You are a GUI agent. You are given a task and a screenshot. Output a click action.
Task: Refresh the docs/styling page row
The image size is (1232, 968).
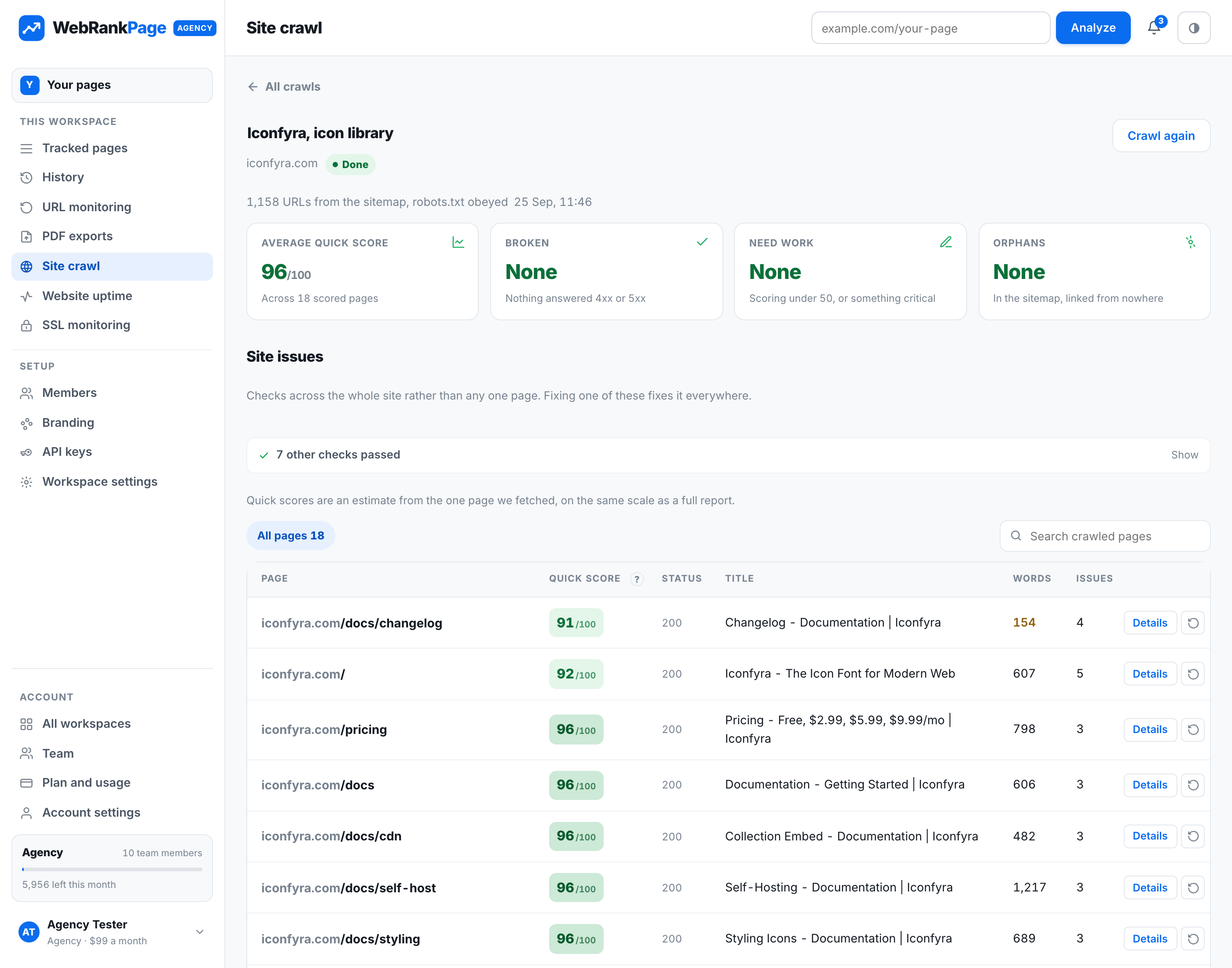[x=1193, y=939]
